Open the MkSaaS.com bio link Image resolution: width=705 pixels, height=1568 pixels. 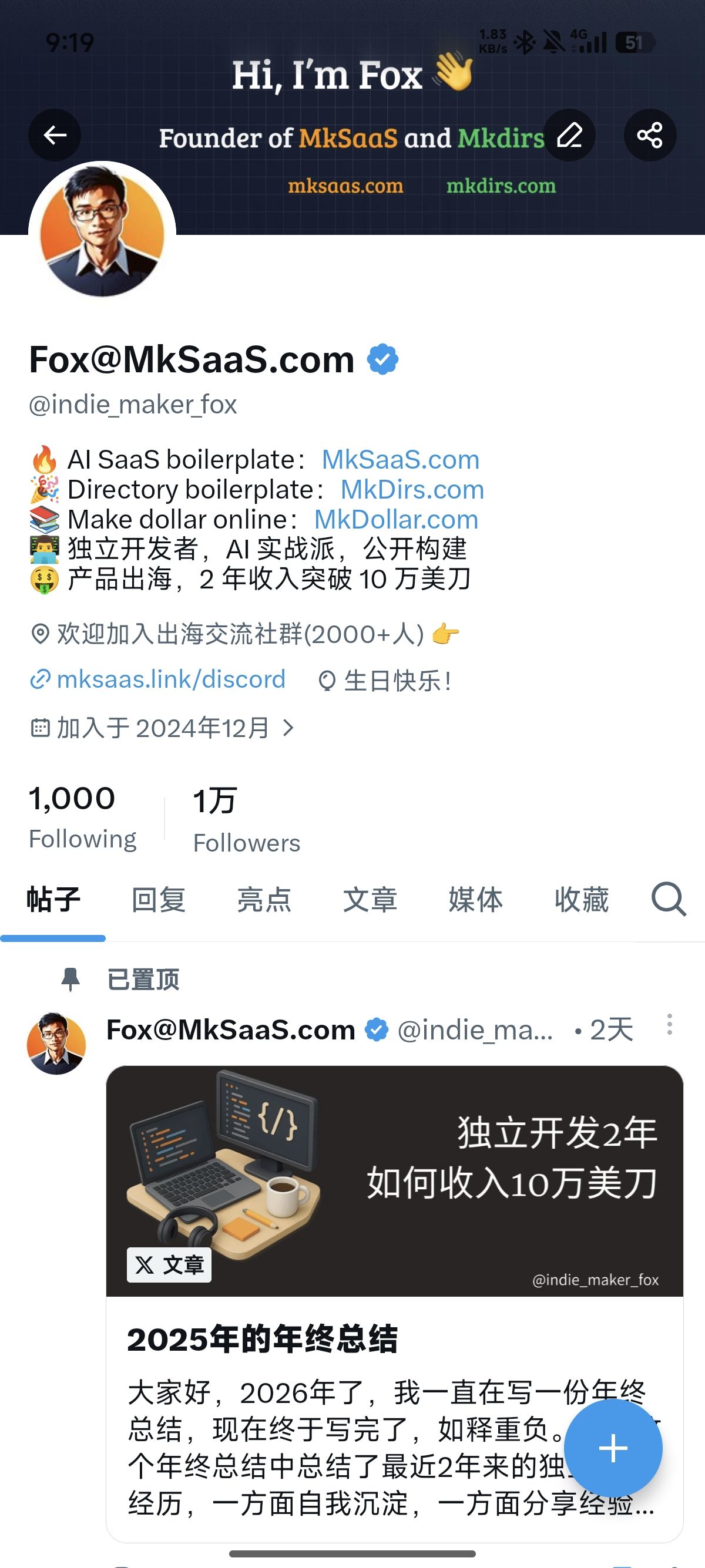click(x=401, y=460)
